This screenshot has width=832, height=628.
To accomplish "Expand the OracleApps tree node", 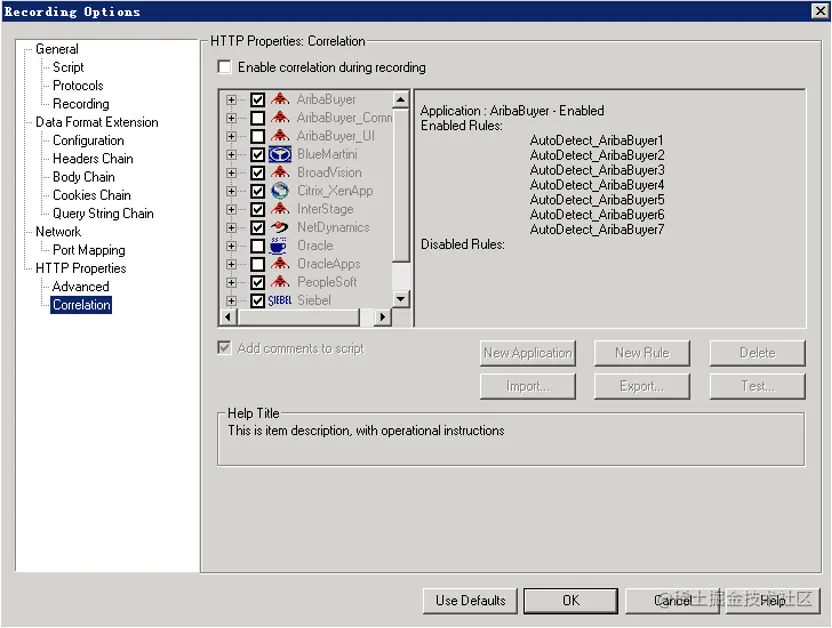I will pyautogui.click(x=231, y=264).
